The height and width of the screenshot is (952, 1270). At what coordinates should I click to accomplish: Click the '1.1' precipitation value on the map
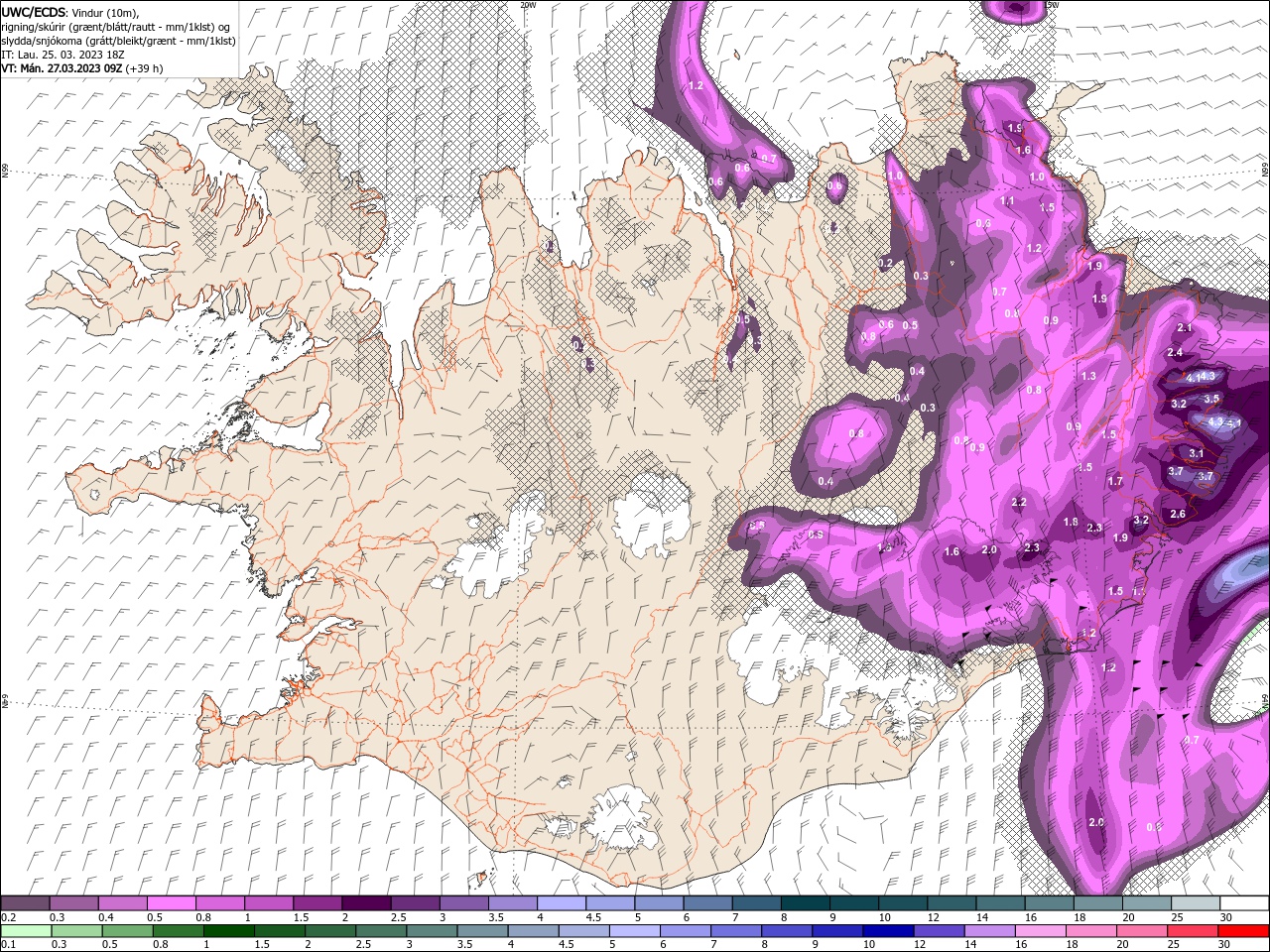(x=1008, y=200)
